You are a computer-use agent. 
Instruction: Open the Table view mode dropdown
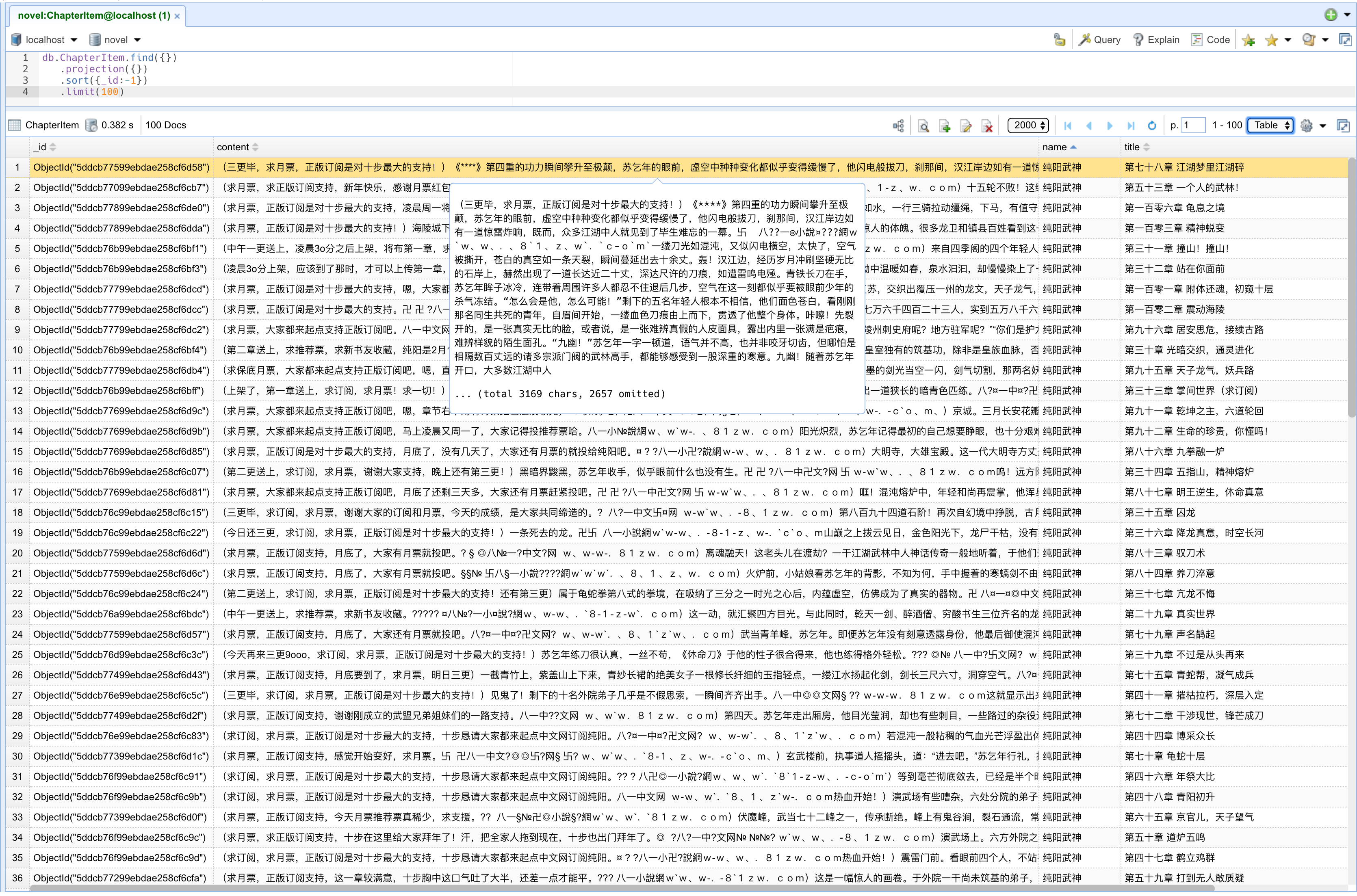tap(1271, 125)
